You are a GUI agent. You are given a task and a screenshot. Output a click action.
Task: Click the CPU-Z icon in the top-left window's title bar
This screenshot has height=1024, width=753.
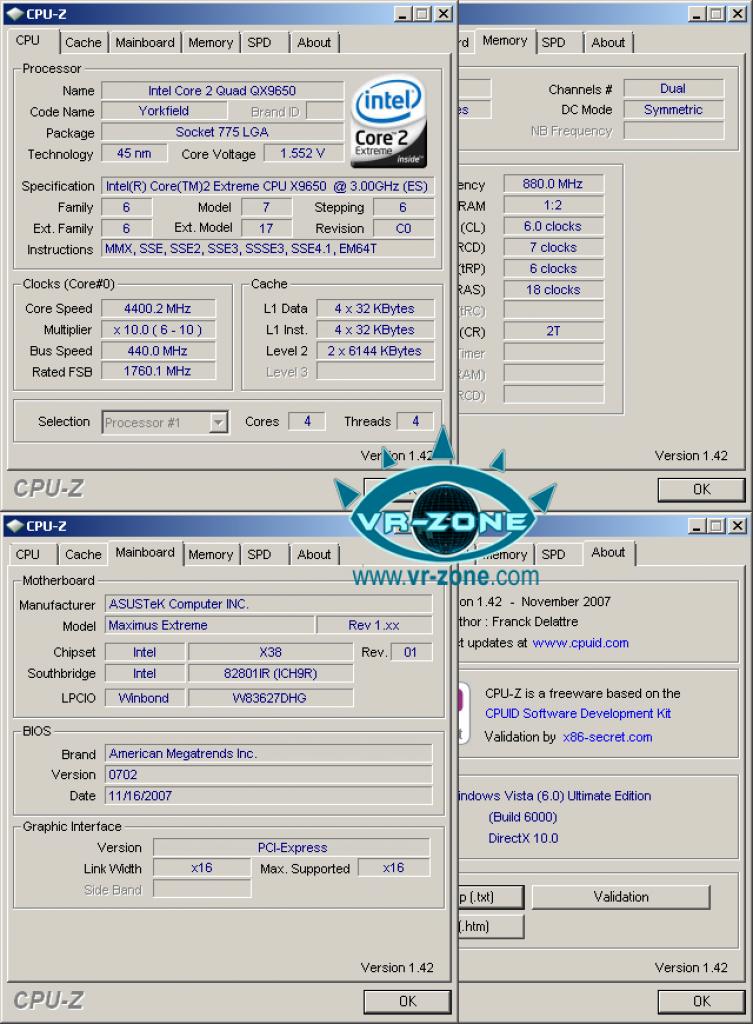click(14, 14)
